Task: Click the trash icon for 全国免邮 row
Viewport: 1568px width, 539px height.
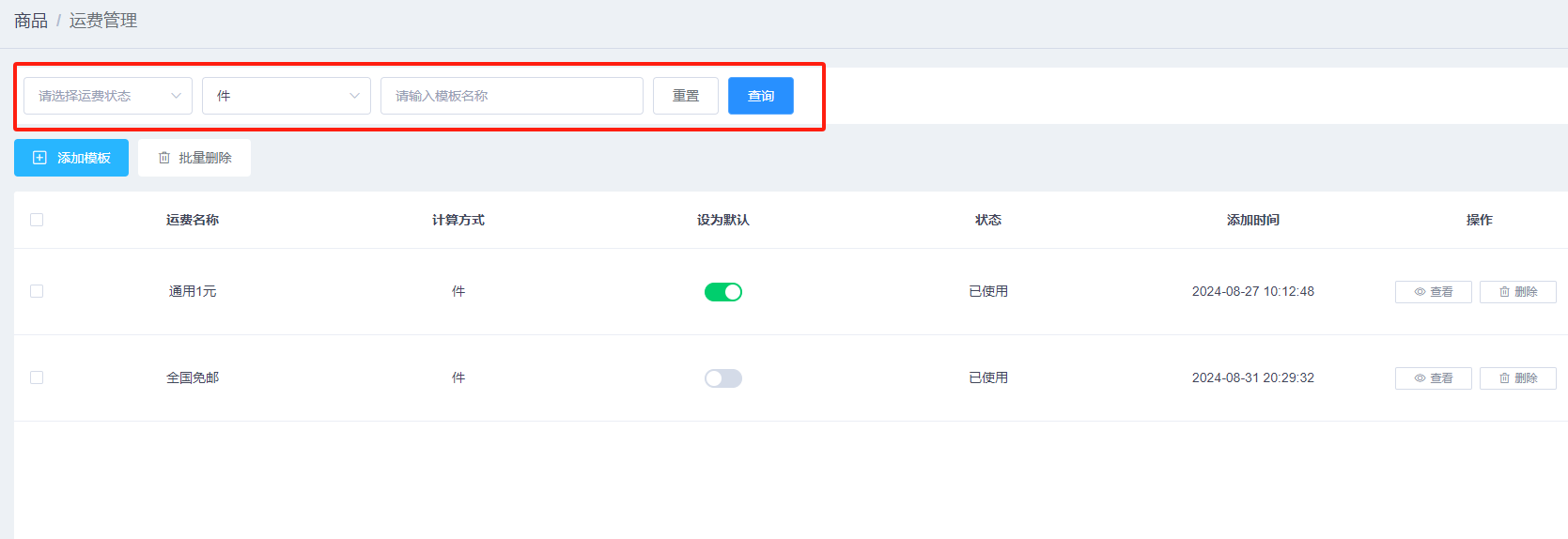Action: pyautogui.click(x=1504, y=378)
